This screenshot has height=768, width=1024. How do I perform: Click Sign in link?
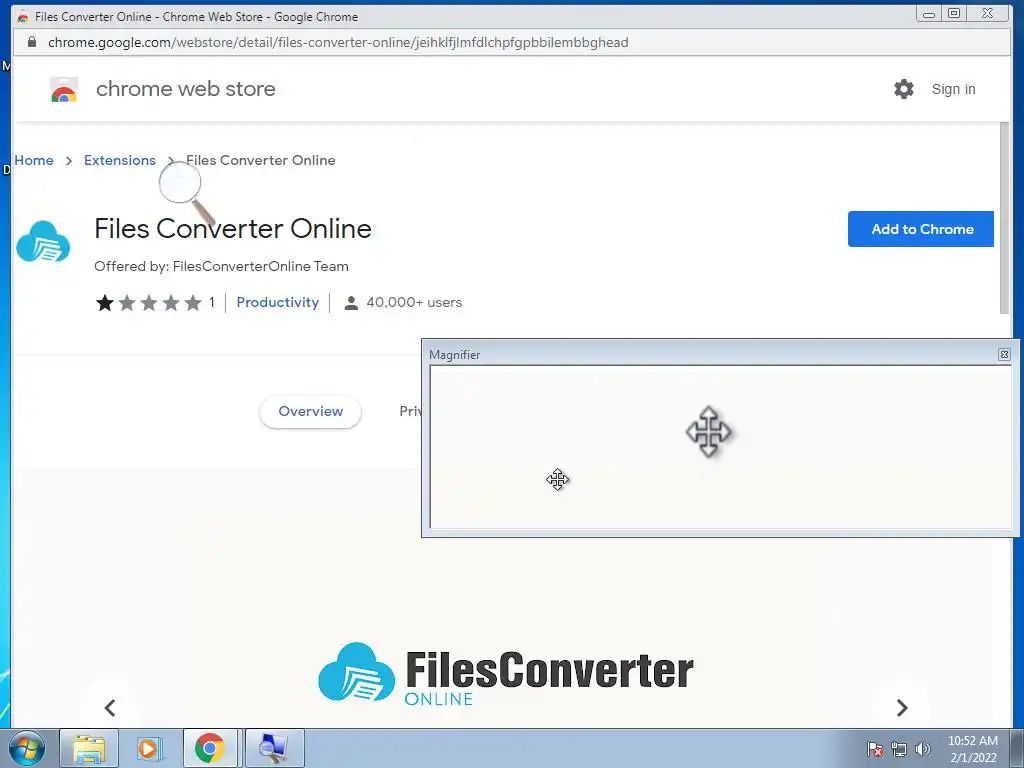click(953, 89)
